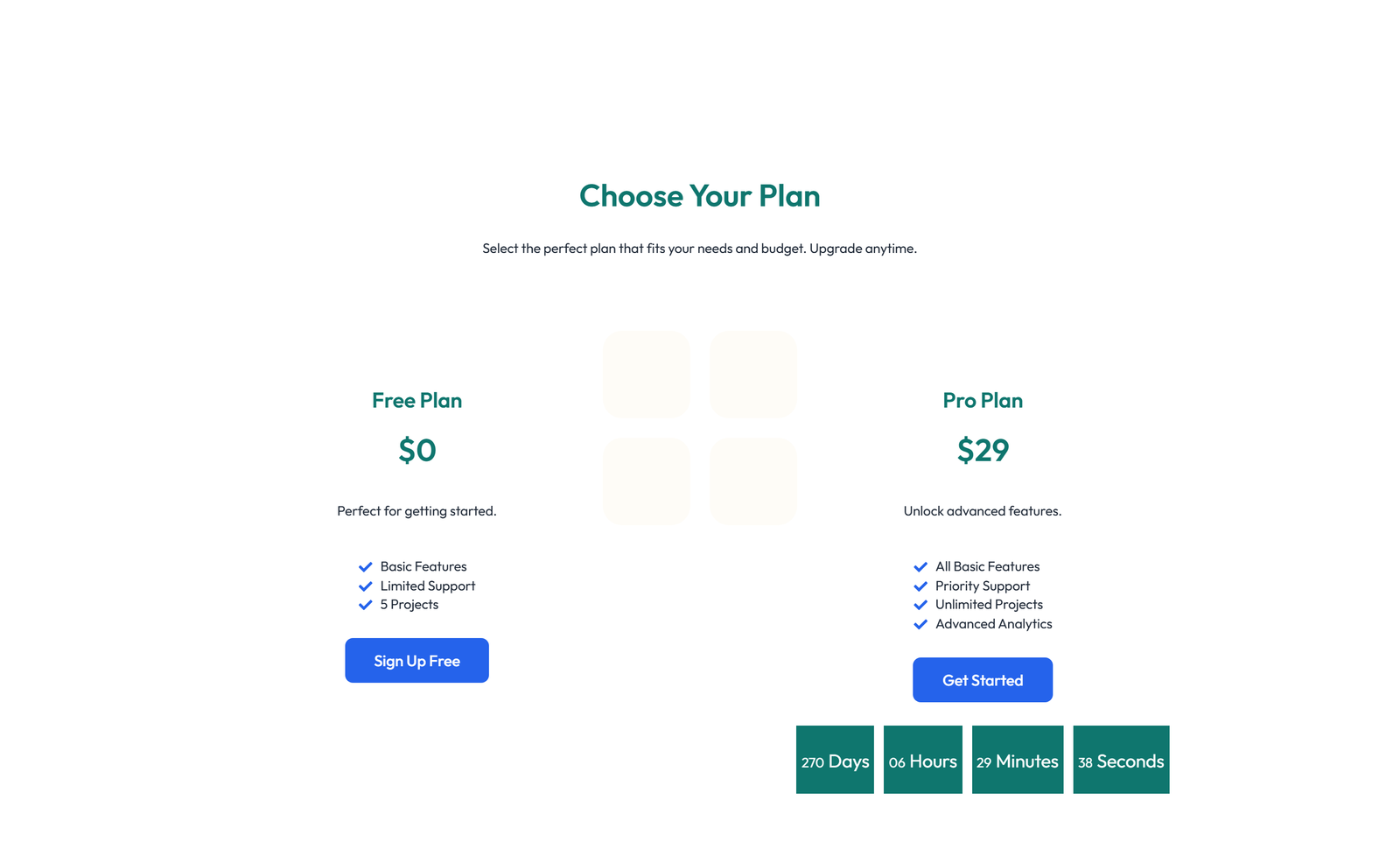Select the 06 Hours countdown box
The width and height of the screenshot is (1400, 856).
pyautogui.click(x=922, y=760)
